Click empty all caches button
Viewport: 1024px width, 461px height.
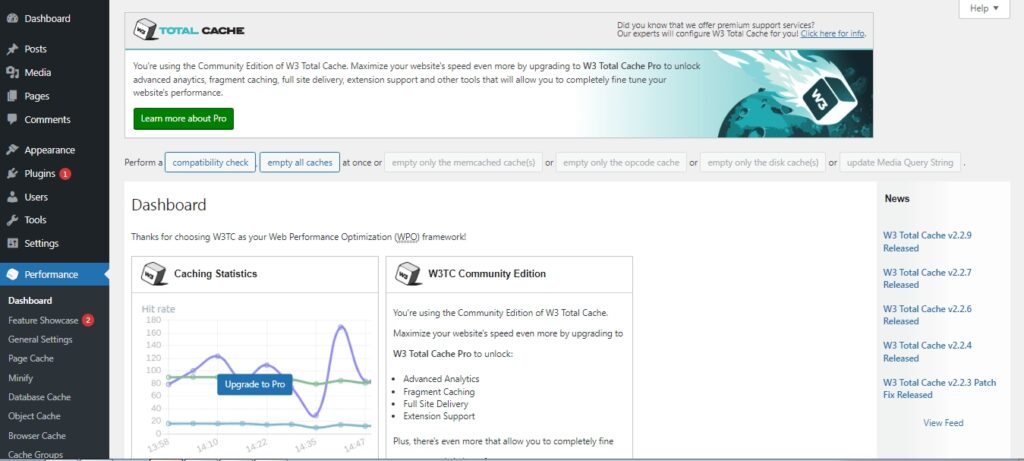[300, 163]
